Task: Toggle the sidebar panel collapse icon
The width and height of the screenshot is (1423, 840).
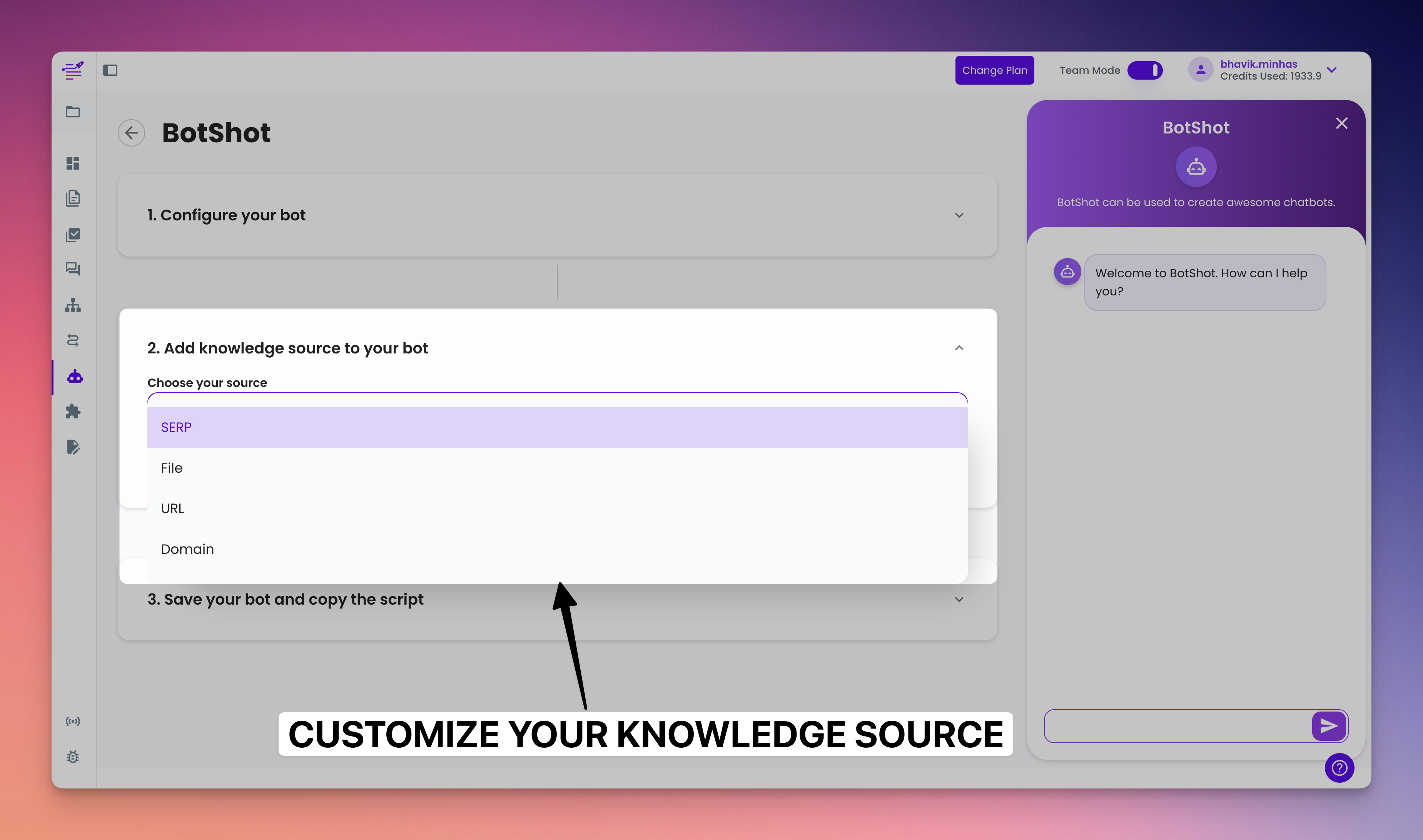Action: (110, 70)
